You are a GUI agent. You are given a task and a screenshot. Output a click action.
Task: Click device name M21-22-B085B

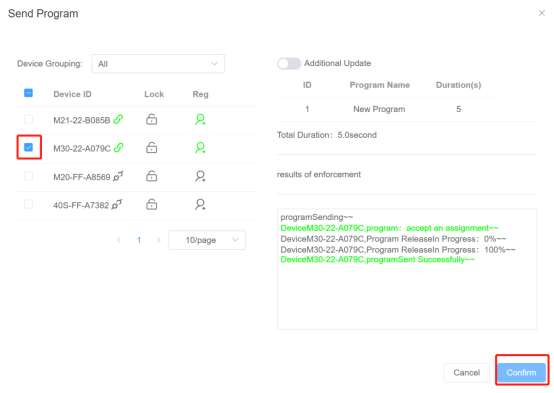[x=82, y=121]
